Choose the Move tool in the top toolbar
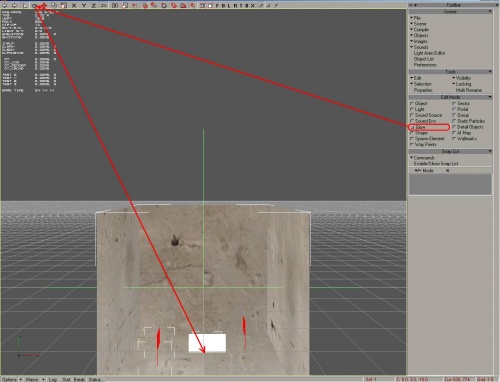Viewport: 500px width, 382px height. pos(44,5)
